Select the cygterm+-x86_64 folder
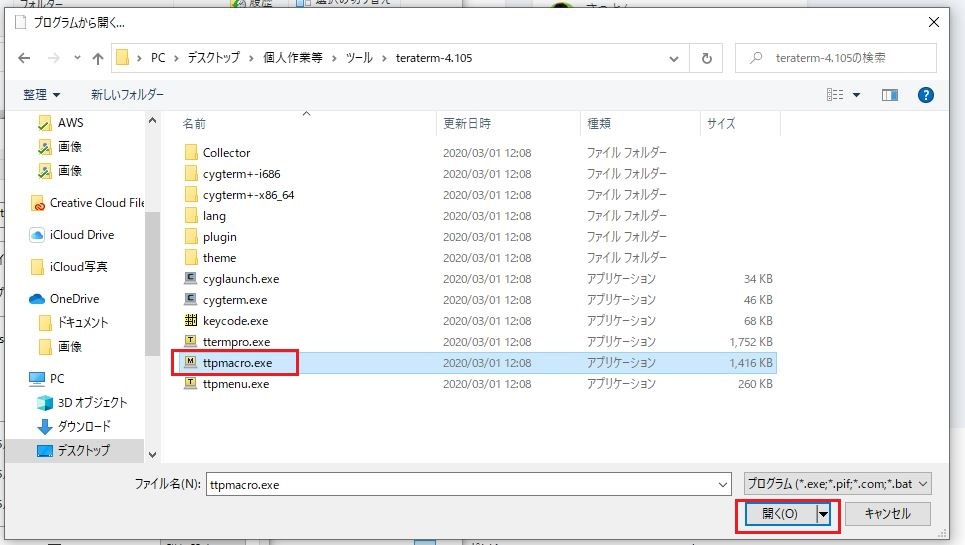The image size is (965, 545). (249, 195)
